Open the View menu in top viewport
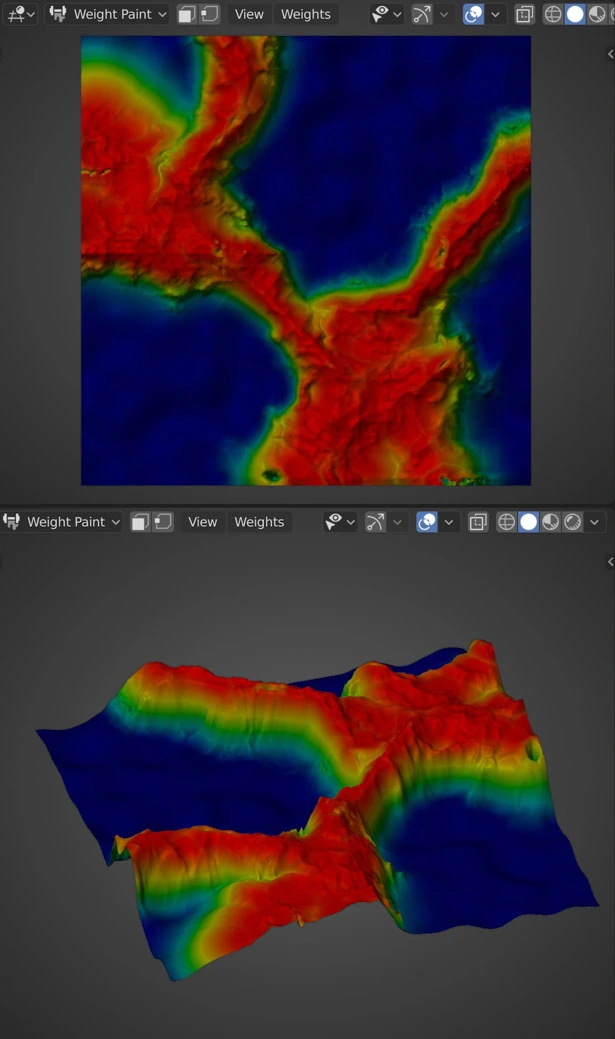Image resolution: width=615 pixels, height=1039 pixels. 249,14
